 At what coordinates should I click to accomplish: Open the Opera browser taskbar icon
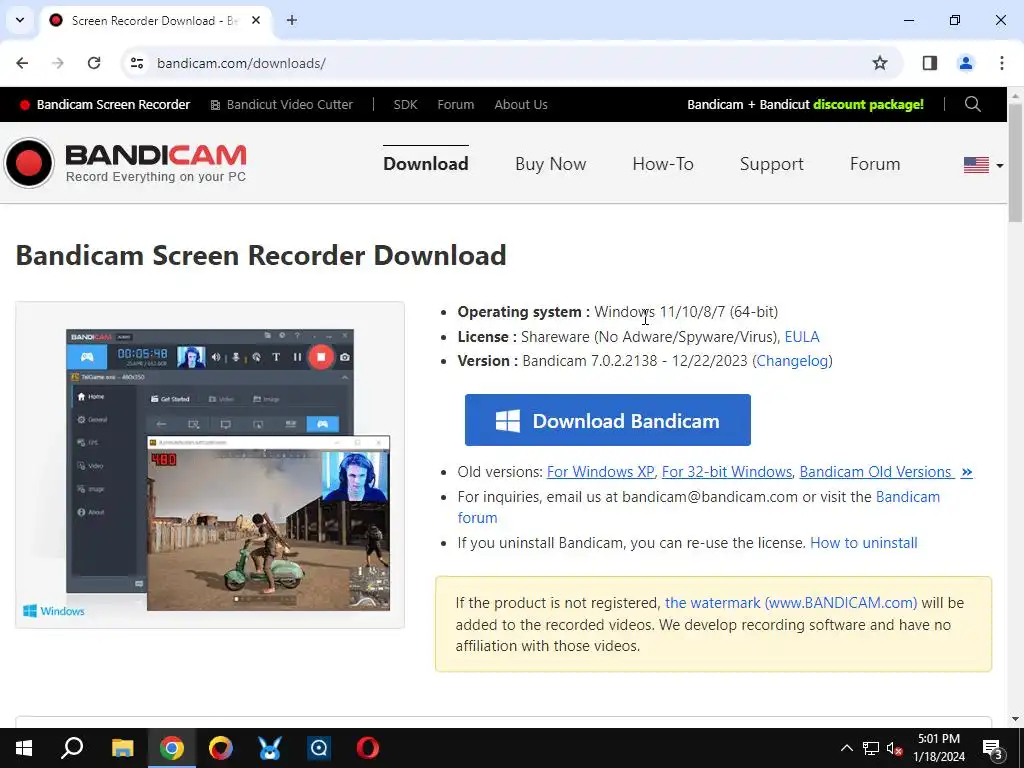[x=368, y=748]
